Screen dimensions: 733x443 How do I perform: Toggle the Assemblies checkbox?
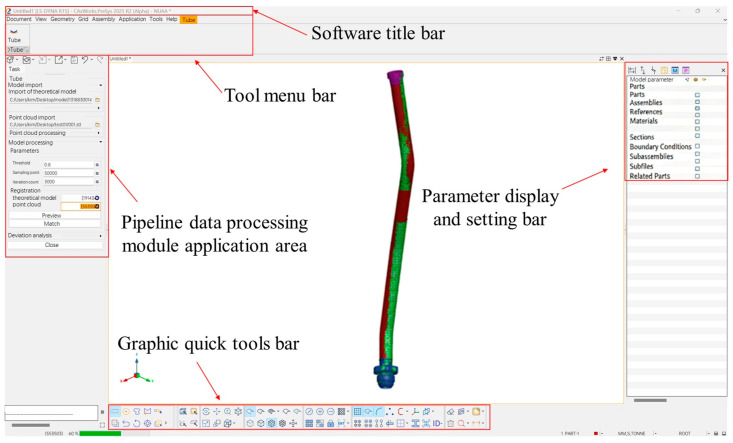697,102
